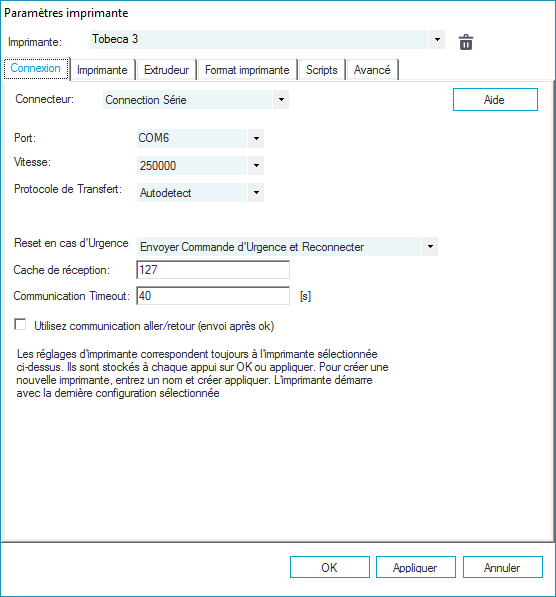Open the Port COM6 dropdown

coord(256,138)
